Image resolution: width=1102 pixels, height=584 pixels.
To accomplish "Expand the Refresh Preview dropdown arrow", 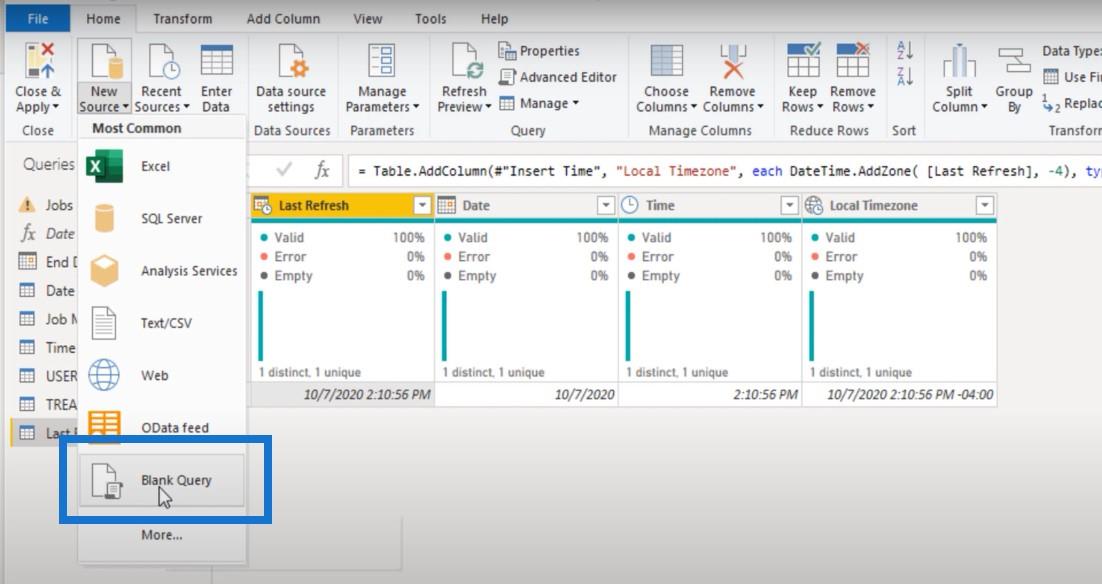I will [x=488, y=108].
